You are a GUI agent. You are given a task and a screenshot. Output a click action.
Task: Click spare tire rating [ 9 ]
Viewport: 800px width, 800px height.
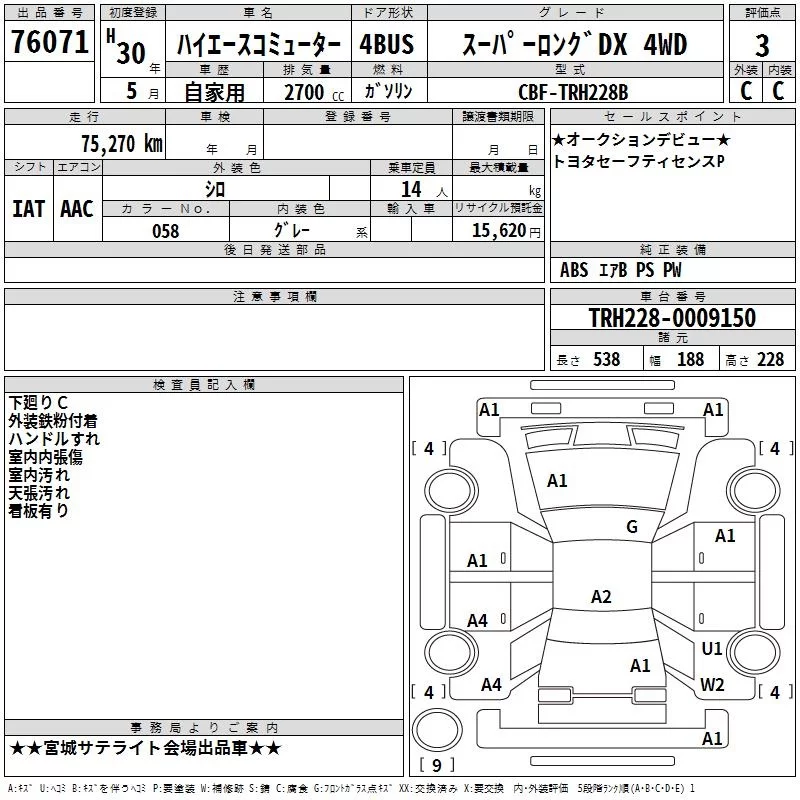[x=437, y=765]
